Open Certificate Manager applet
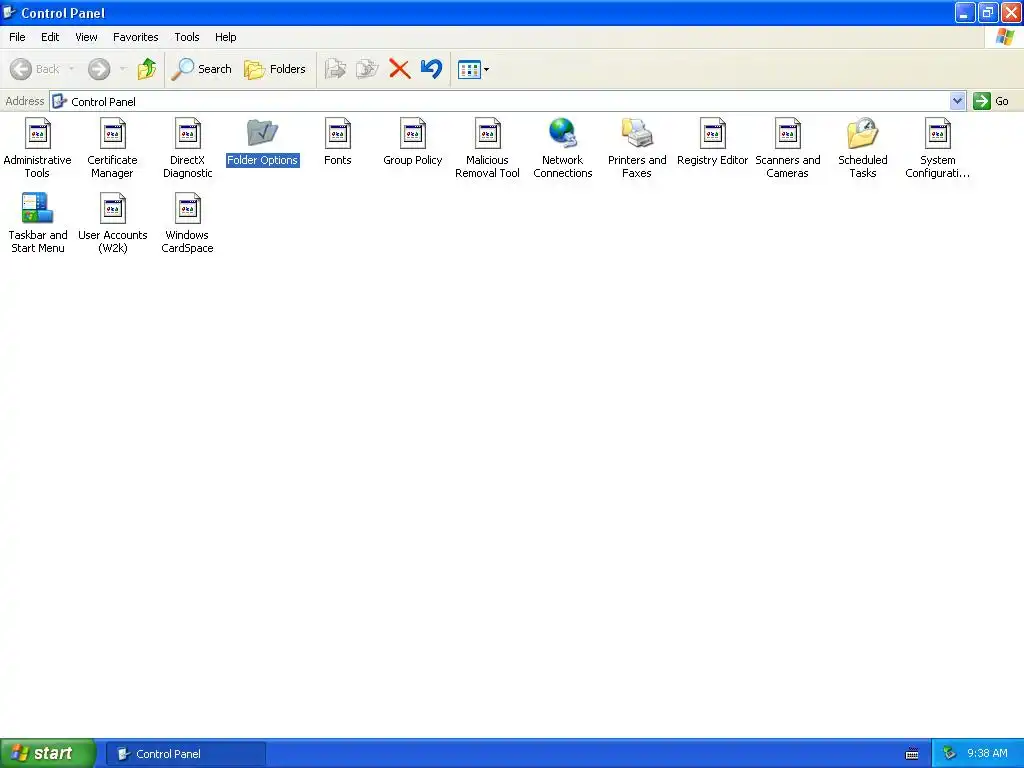The width and height of the screenshot is (1024, 768). tap(112, 133)
